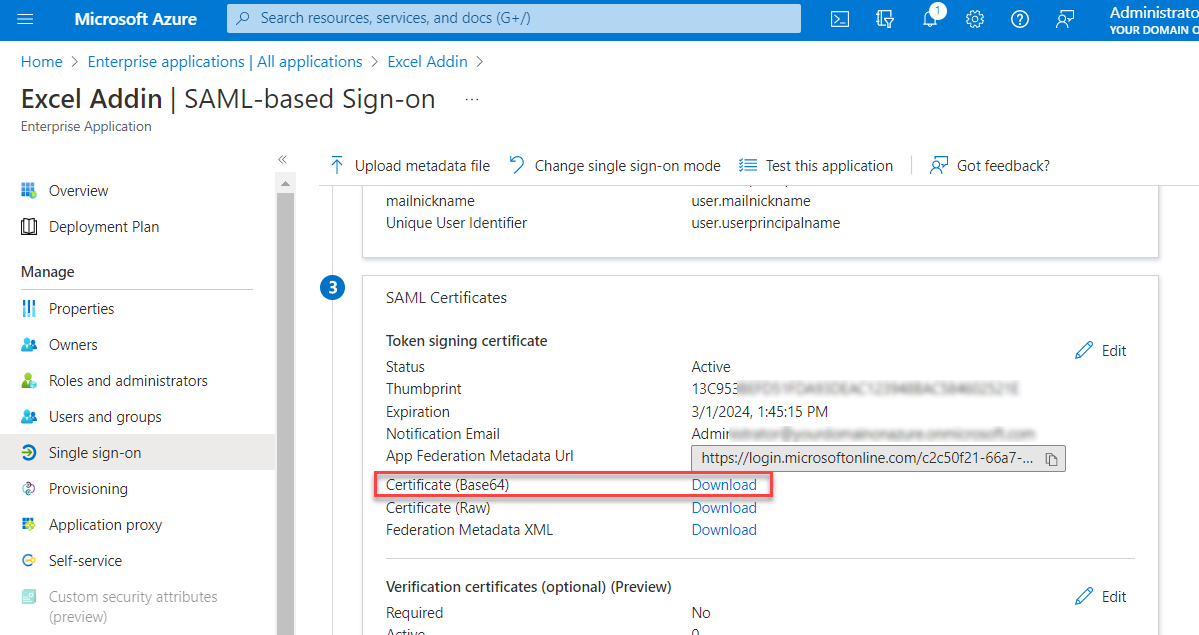Image resolution: width=1199 pixels, height=635 pixels.
Task: Download the Federation Metadata XML
Action: point(724,530)
